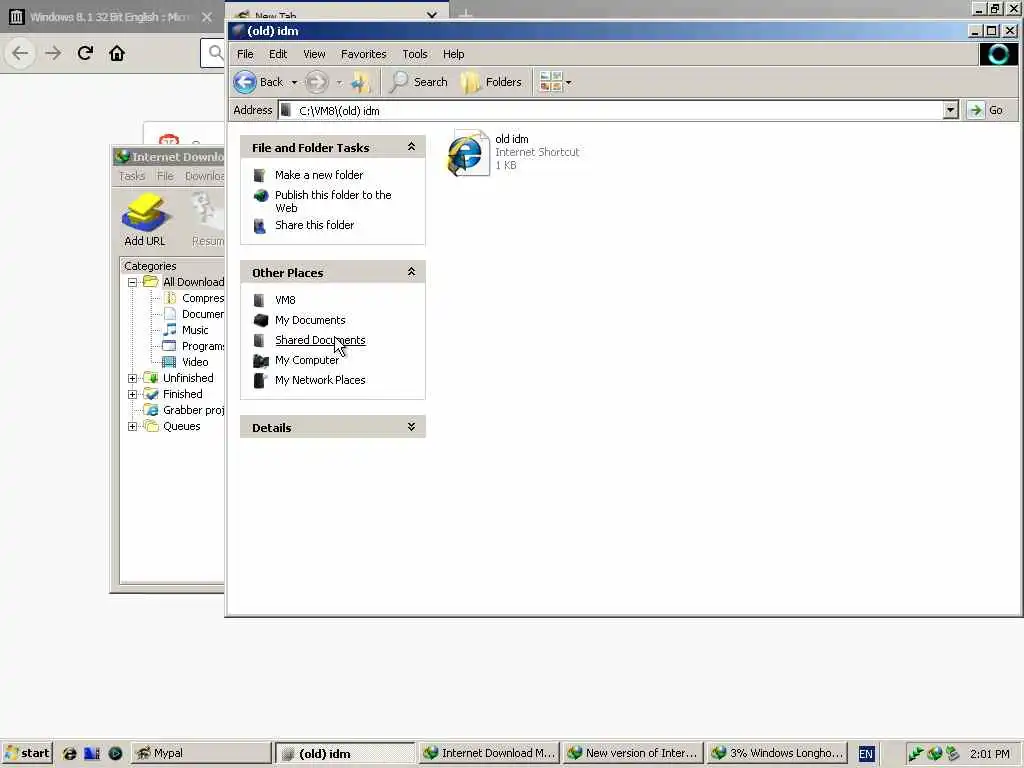Collapse All Downloads tree node in IDM

[133, 282]
